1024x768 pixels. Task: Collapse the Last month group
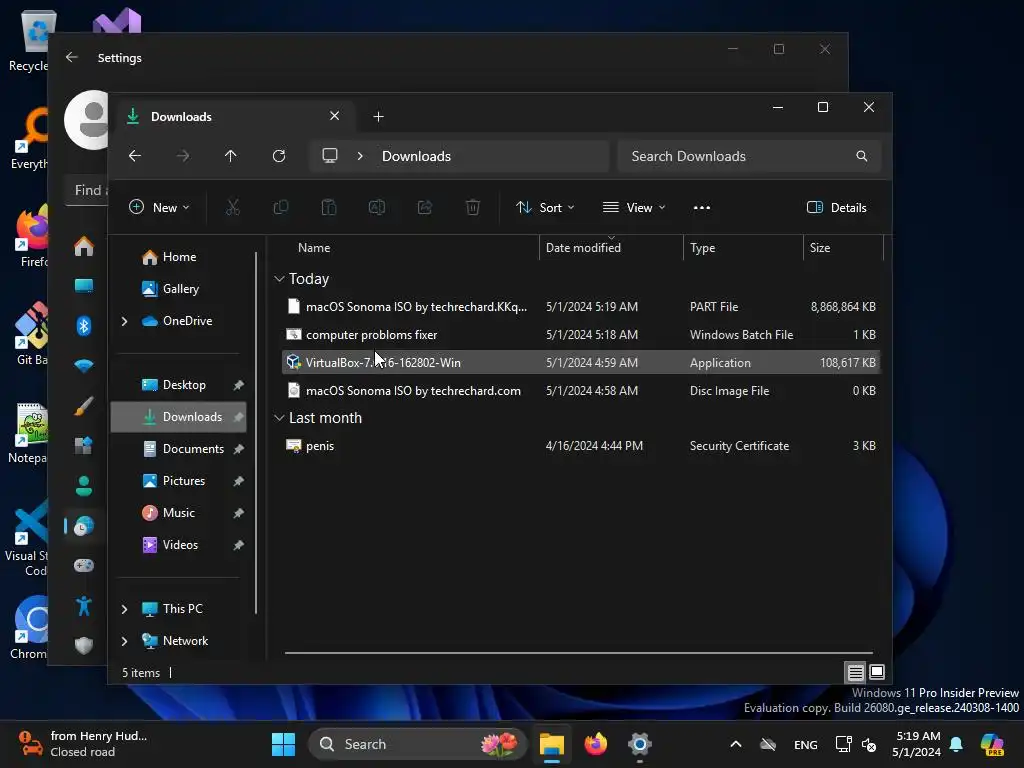[280, 418]
